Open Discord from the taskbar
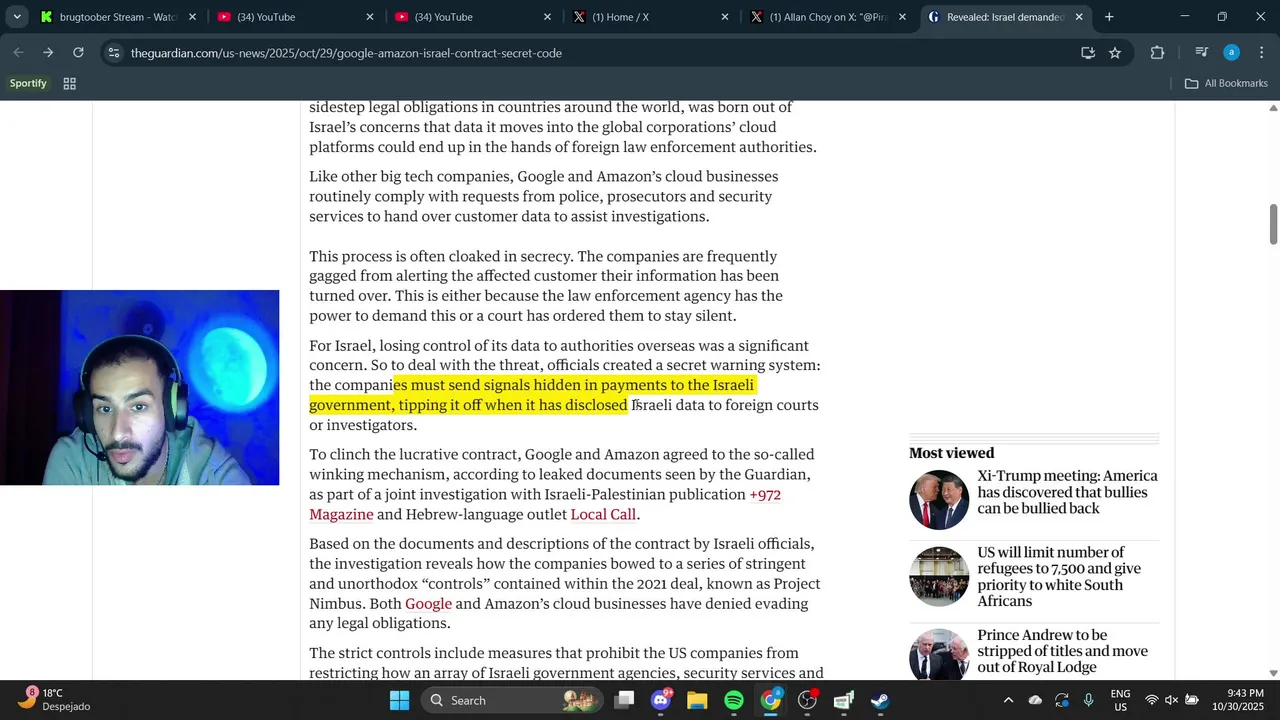Viewport: 1280px width, 720px height. [x=661, y=700]
